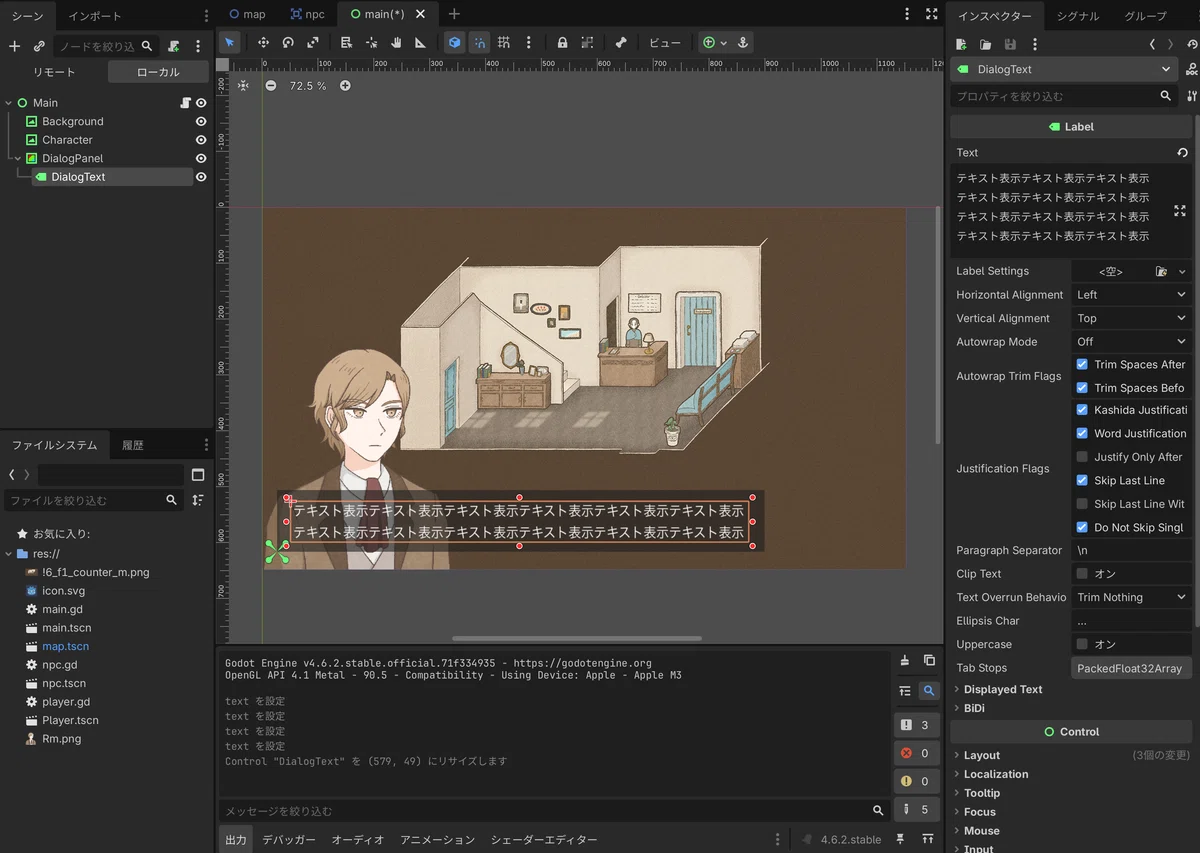The height and width of the screenshot is (853, 1200).
Task: Add a new node with plus icon
Action: [x=14, y=46]
